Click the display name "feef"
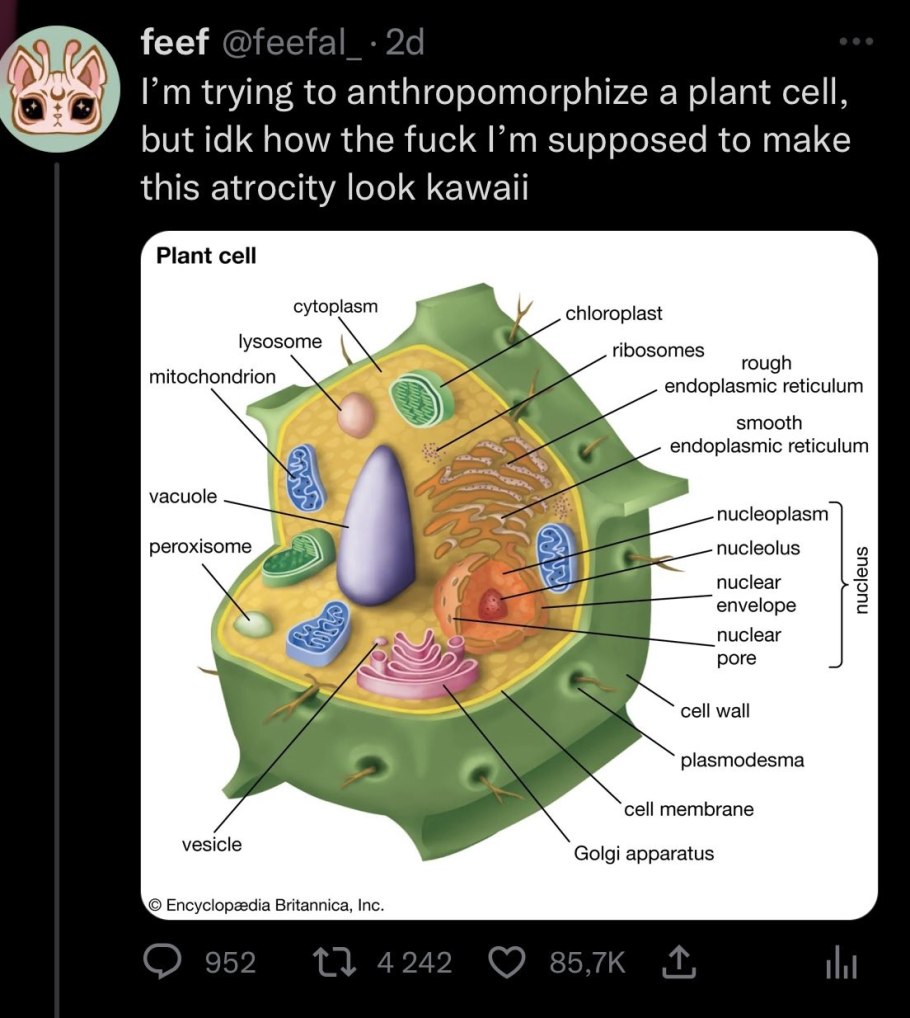 (175, 42)
